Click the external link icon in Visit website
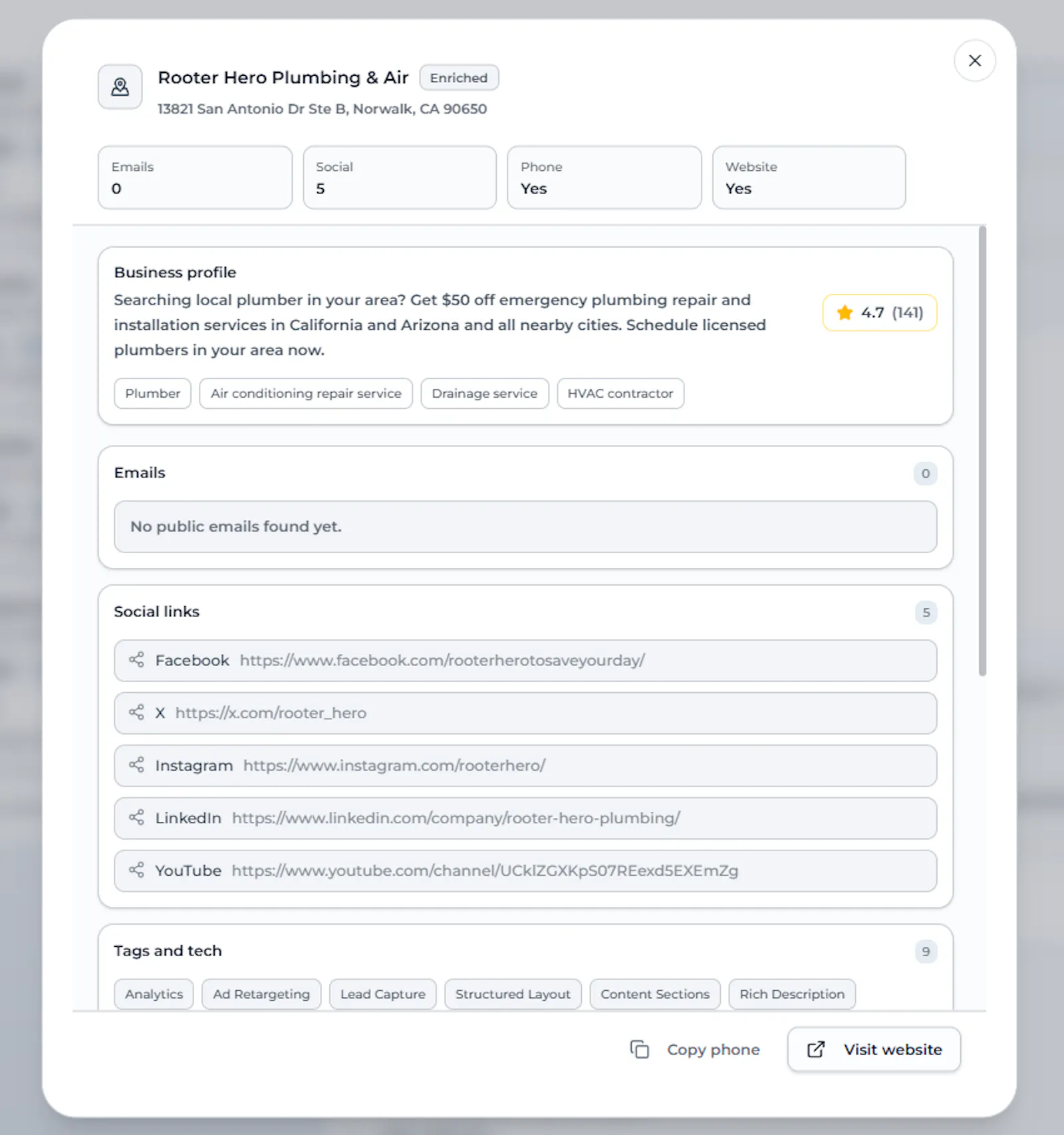Screen dimensions: 1064x1135 tap(816, 1049)
